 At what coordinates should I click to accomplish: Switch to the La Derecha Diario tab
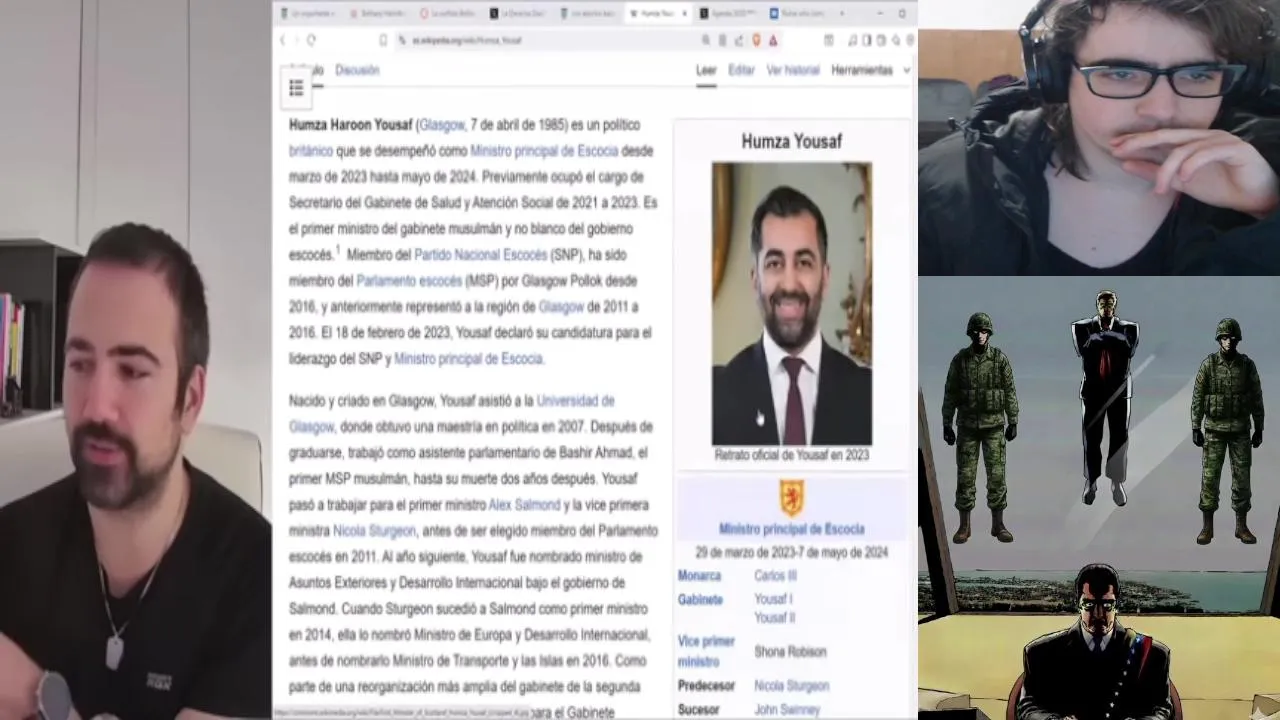pos(518,13)
